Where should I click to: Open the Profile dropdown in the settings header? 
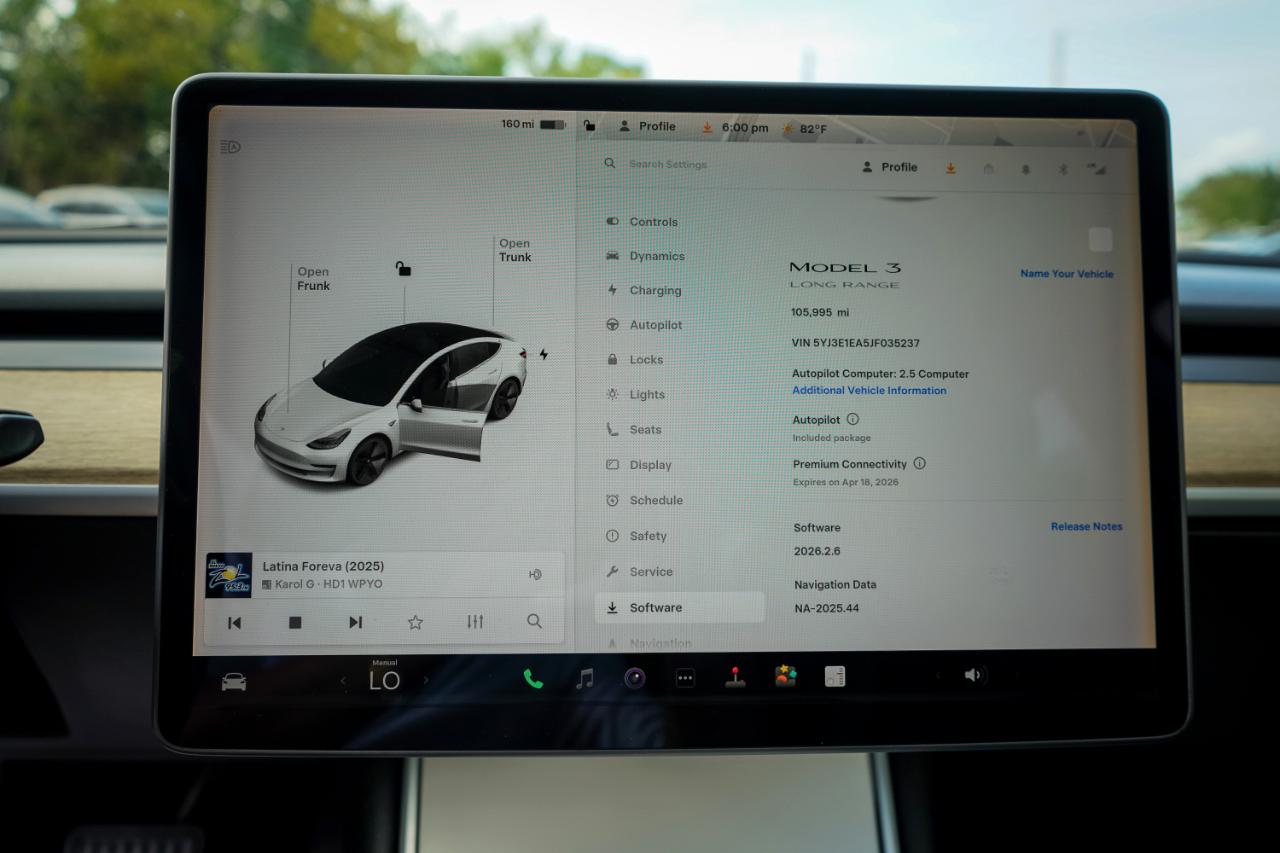pos(889,167)
